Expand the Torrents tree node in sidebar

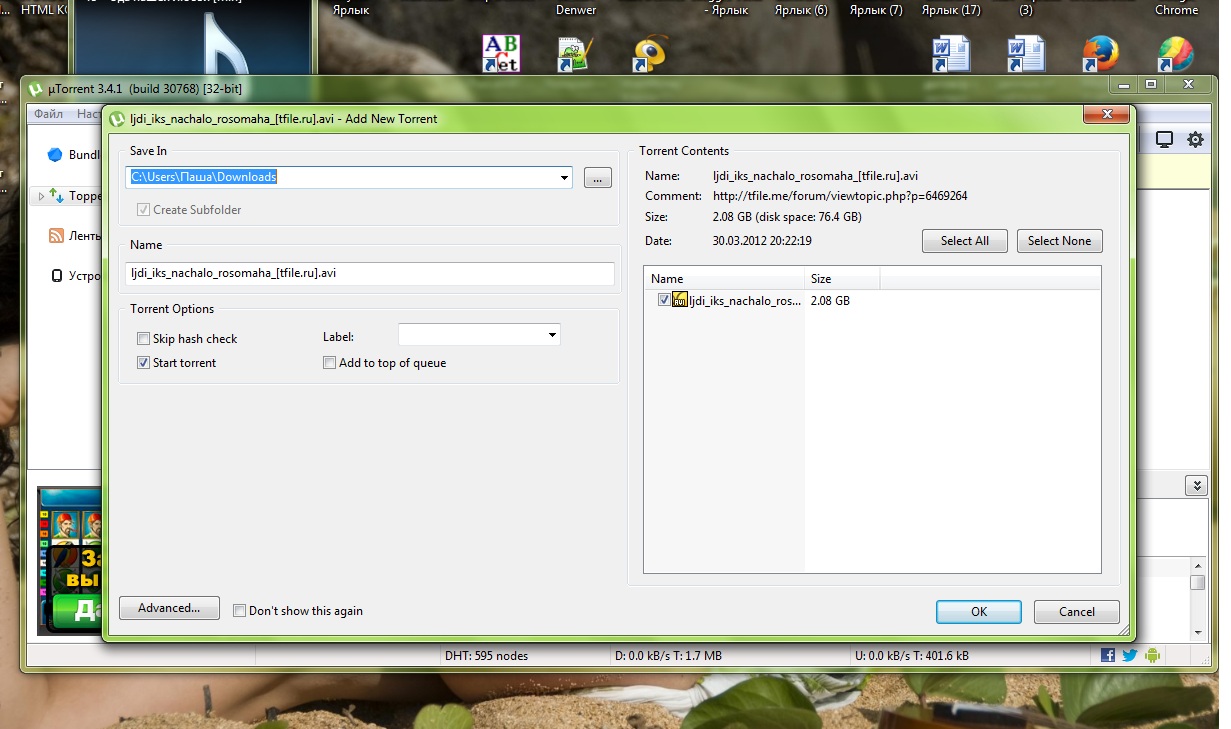click(x=41, y=197)
